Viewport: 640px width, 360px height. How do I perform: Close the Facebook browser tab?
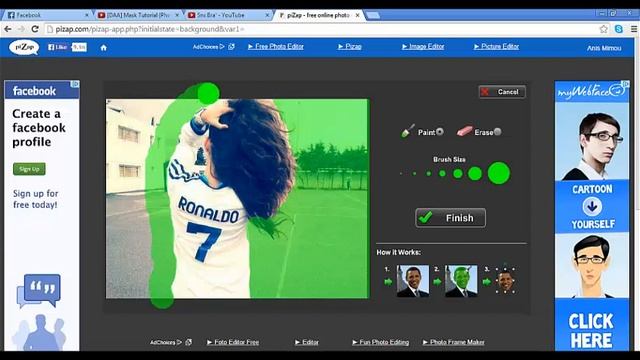(87, 15)
